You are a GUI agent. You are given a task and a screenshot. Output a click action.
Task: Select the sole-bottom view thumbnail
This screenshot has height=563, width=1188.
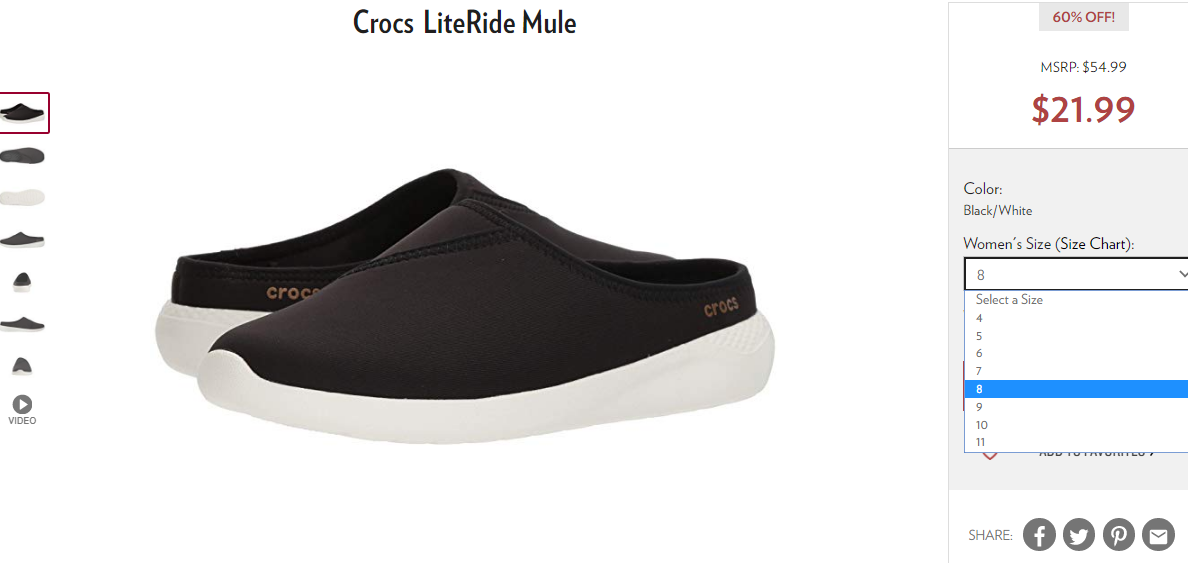tap(22, 198)
